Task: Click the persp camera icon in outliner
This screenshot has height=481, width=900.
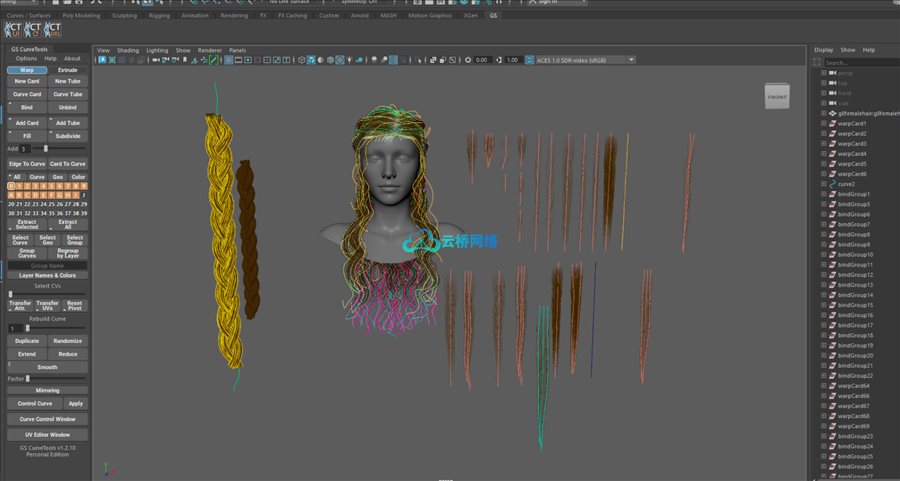Action: pyautogui.click(x=832, y=73)
